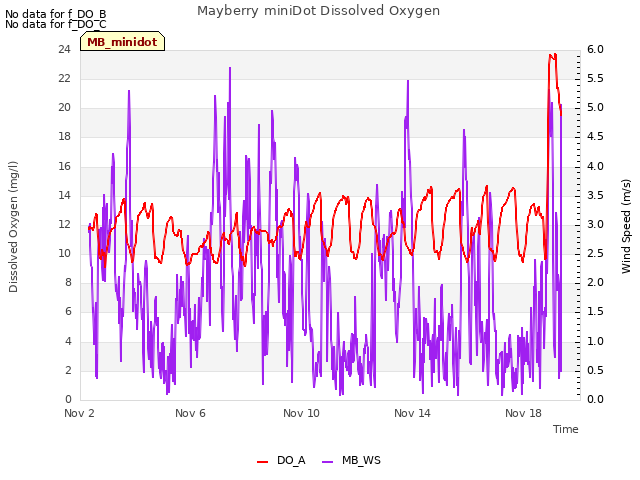Viewport: 640px width, 480px height.
Task: Click the 1.0 wind speed tick label
Action: coord(595,341)
